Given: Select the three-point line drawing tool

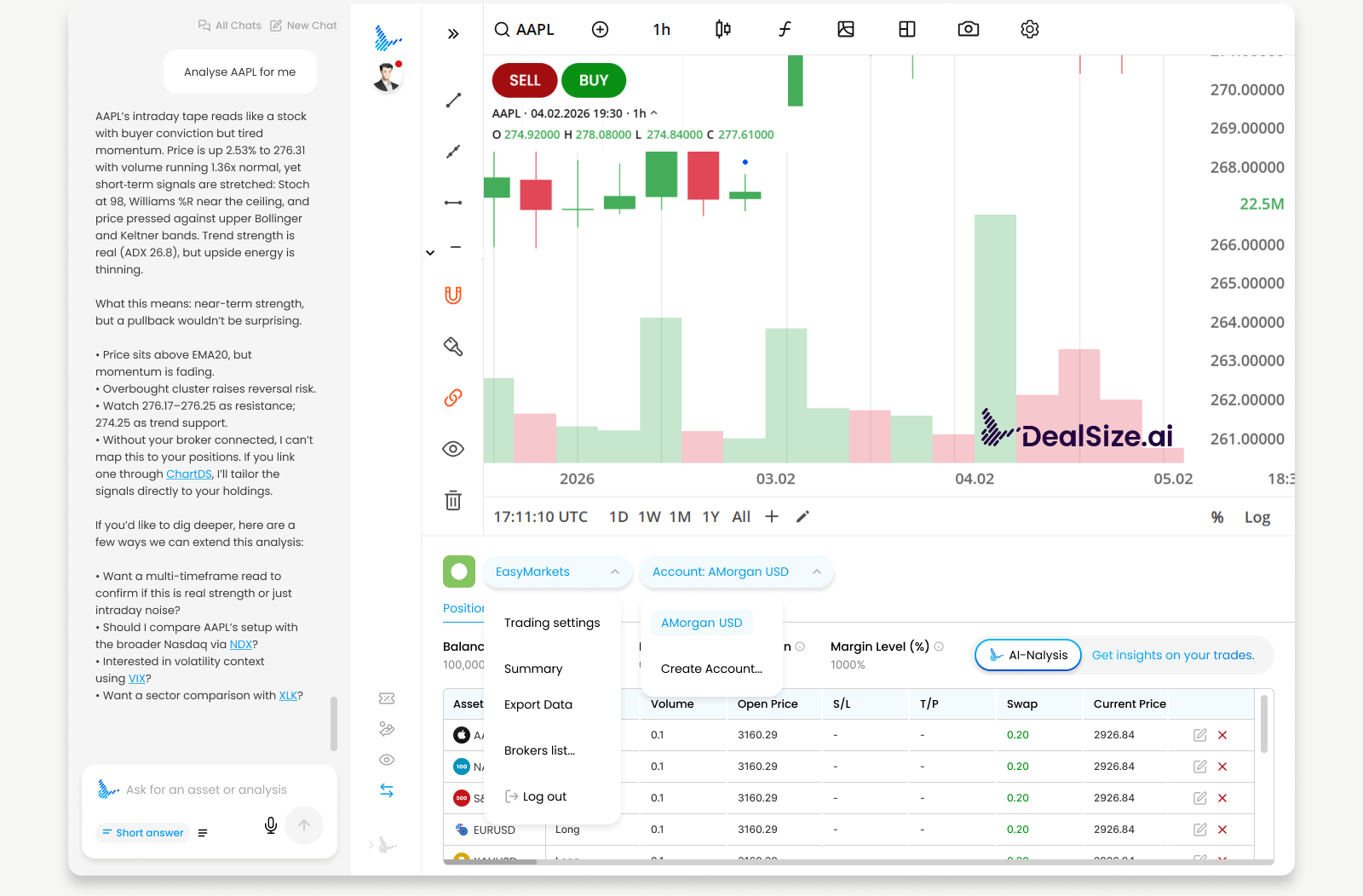Looking at the screenshot, I should [453, 152].
